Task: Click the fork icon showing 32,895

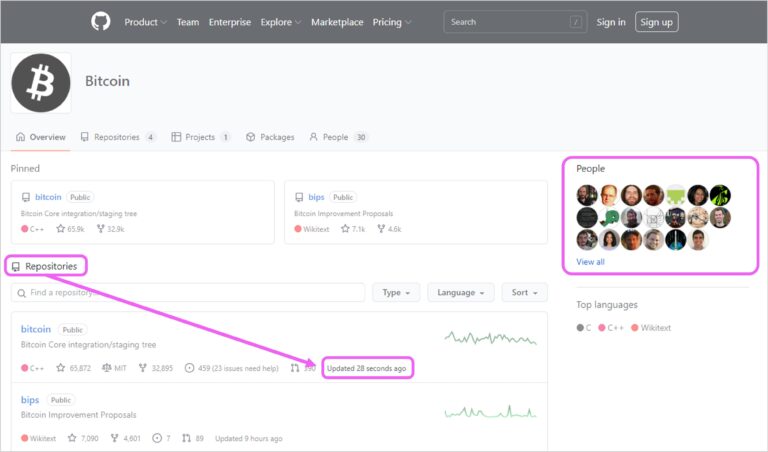Action: coord(143,368)
